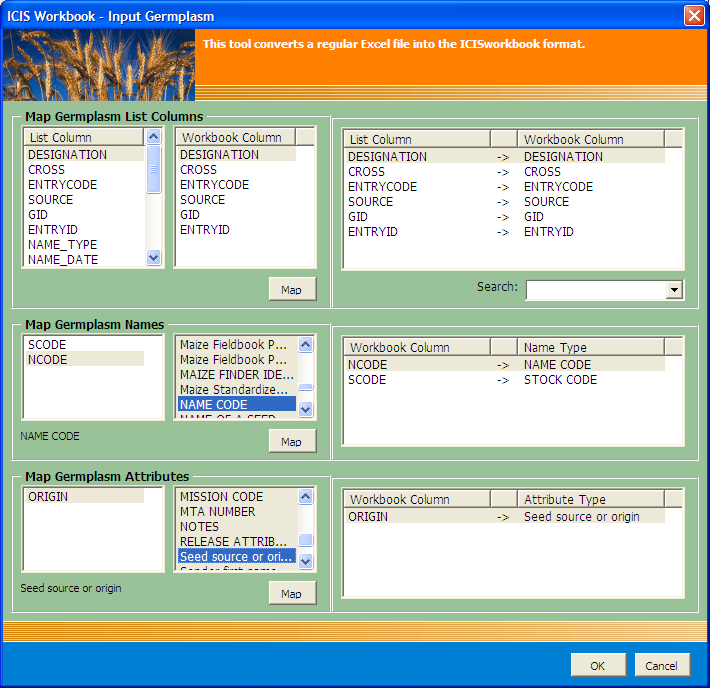
Task: Click Map button under Germplasm List Columns
Action: pos(292,289)
